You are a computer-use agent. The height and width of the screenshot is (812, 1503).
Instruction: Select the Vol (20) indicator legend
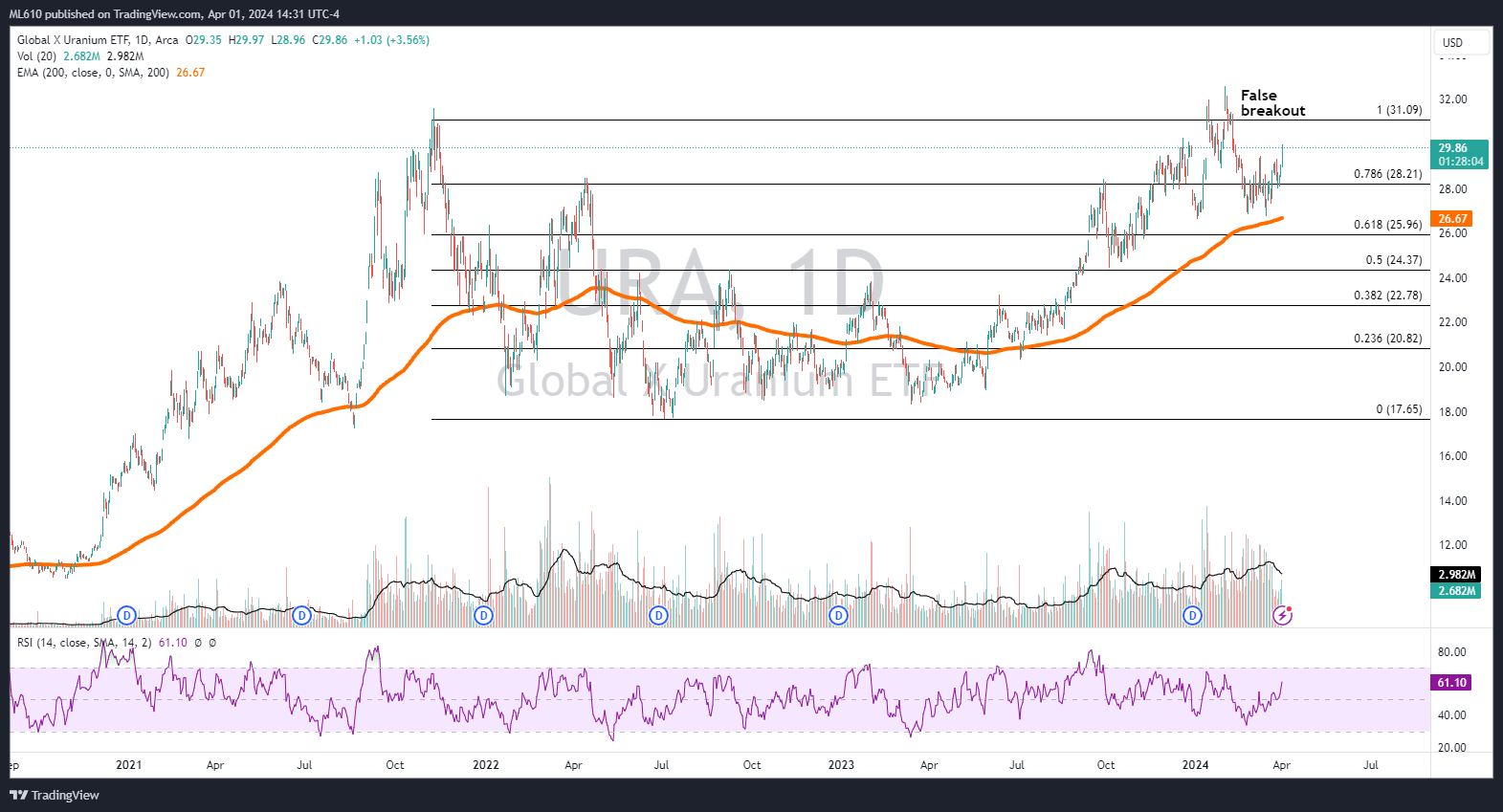(x=36, y=56)
